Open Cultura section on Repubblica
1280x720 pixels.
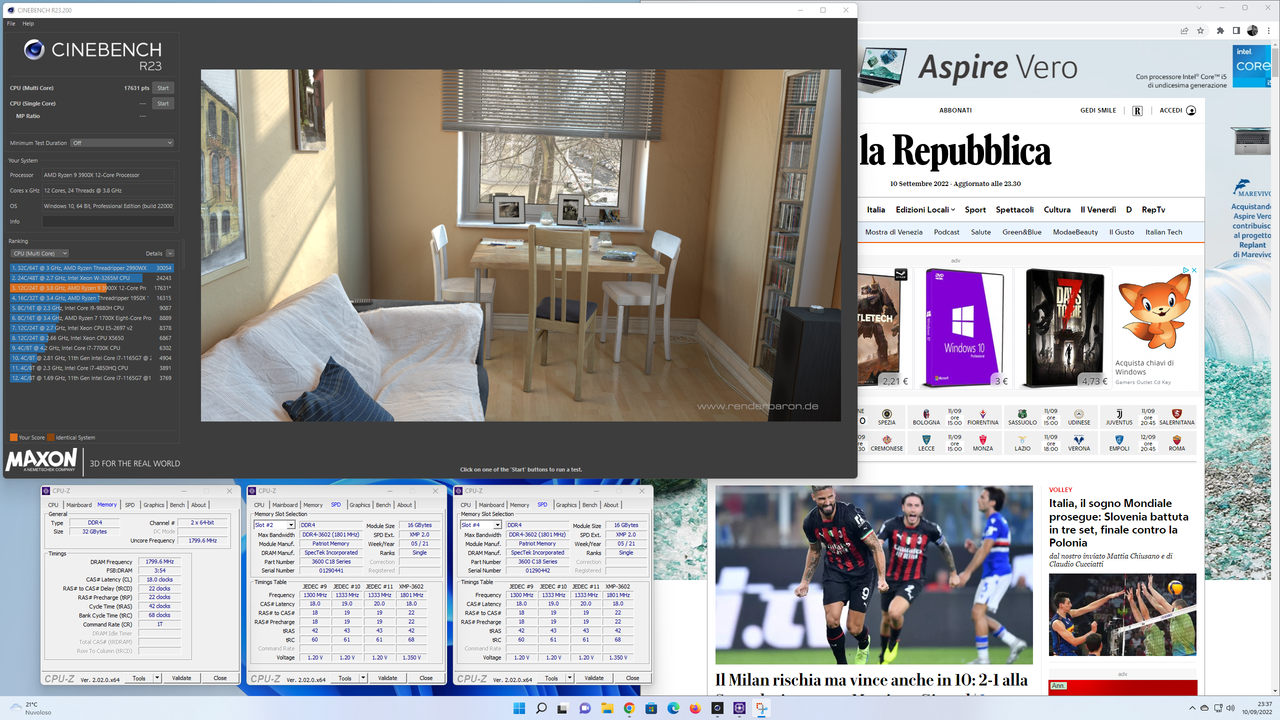pos(1057,210)
